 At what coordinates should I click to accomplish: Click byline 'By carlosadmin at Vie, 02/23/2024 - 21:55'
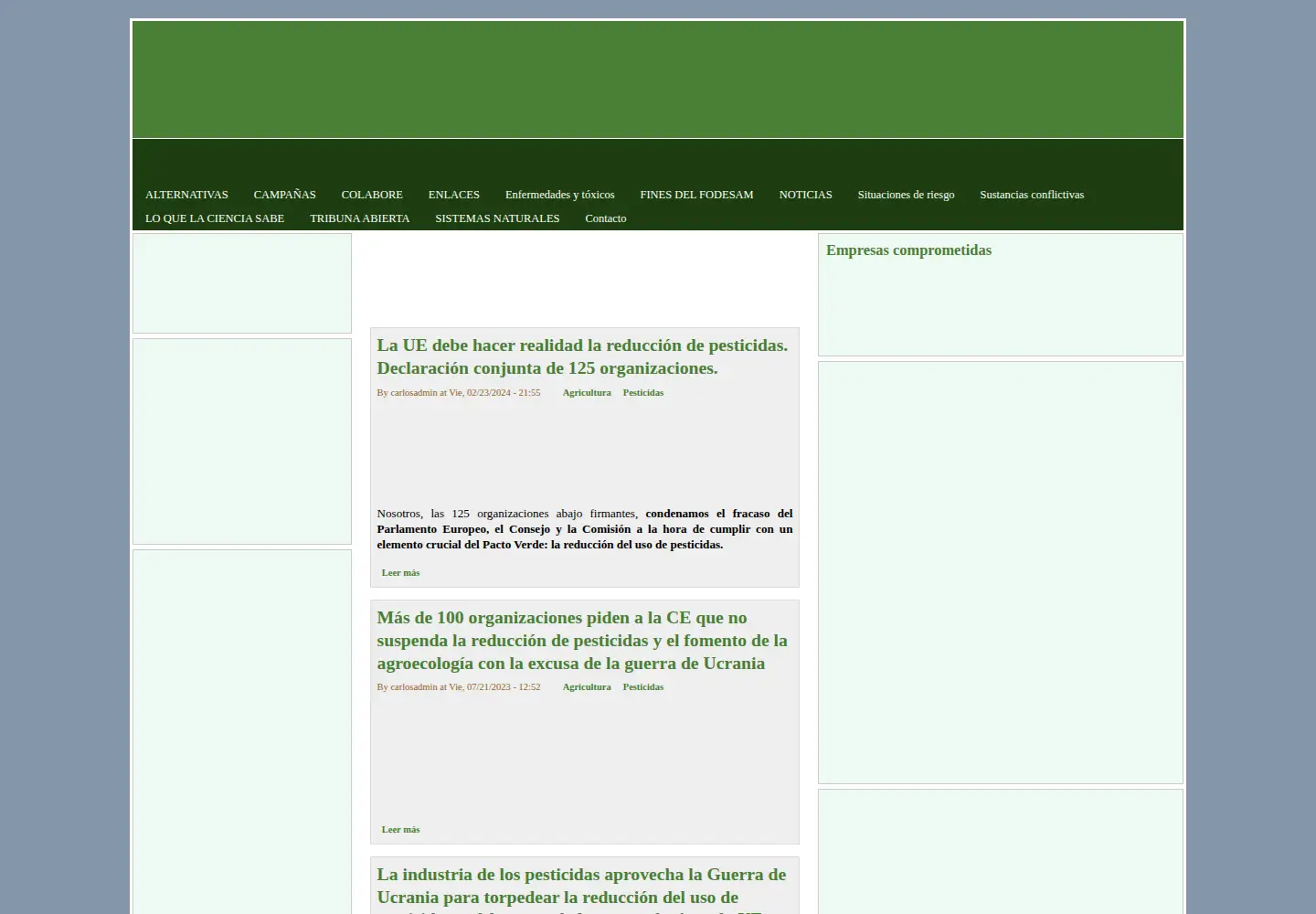459,393
